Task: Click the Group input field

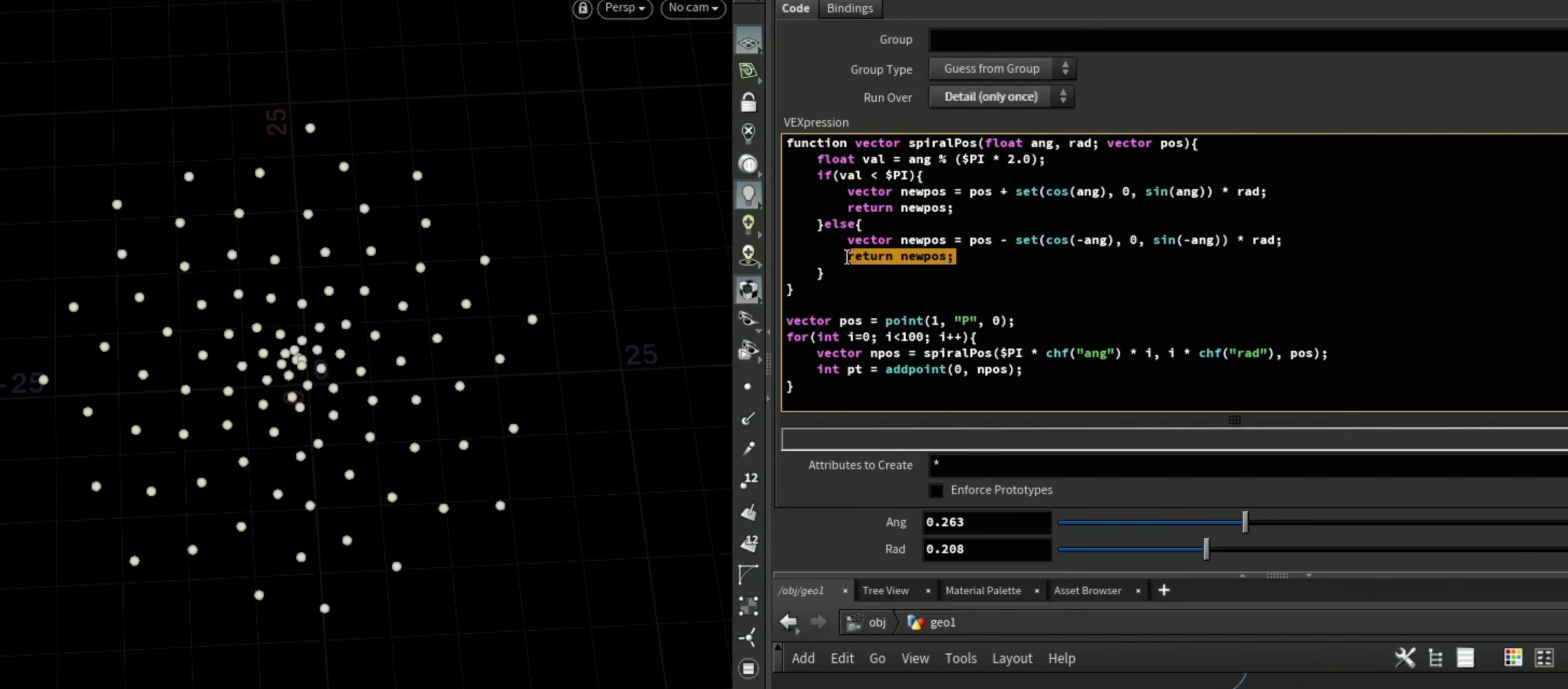Action: (x=1248, y=40)
